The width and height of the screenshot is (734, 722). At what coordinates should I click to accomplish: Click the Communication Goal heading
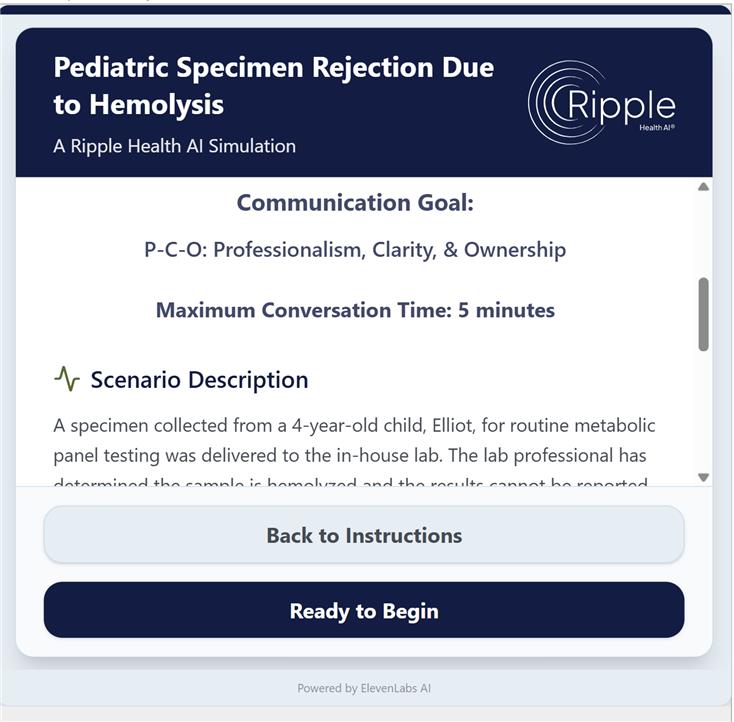(355, 203)
